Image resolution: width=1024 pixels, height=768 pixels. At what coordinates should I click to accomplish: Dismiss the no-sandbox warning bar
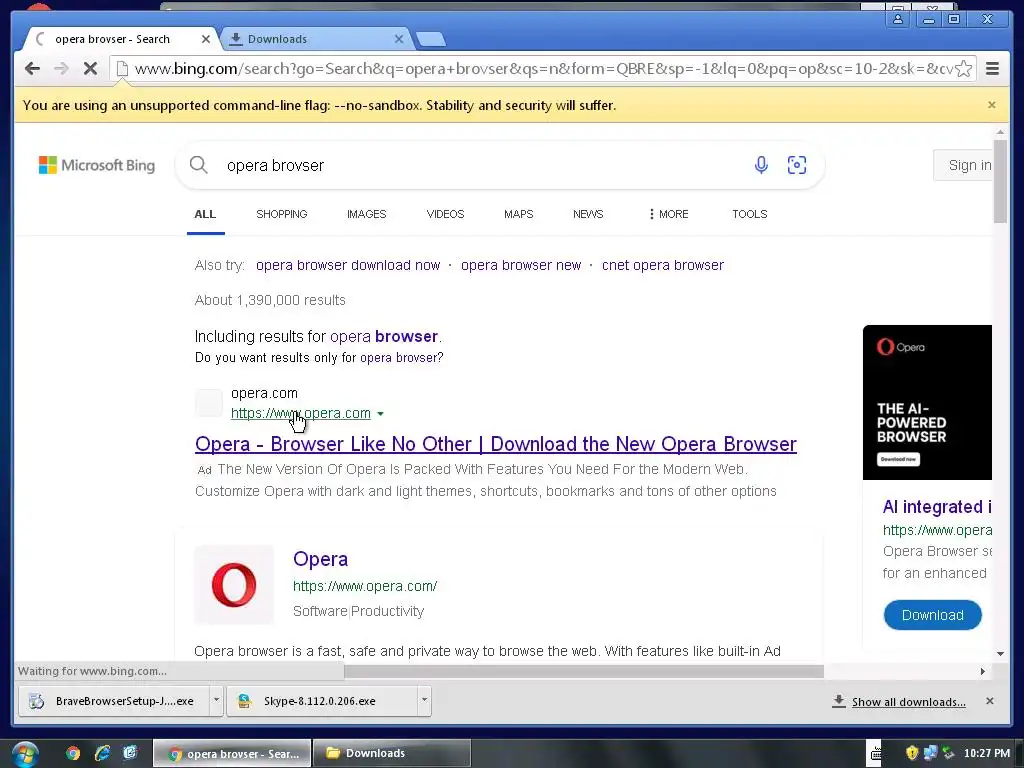(x=991, y=105)
